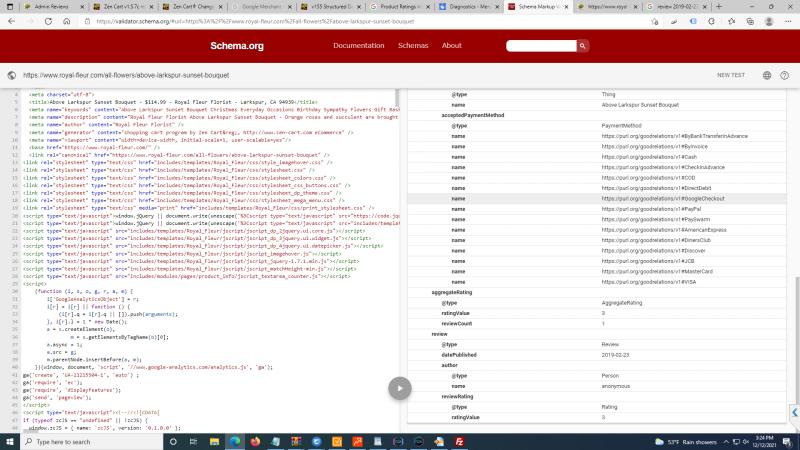Click the tested URL text field
Screen dimensions: 800x450
[126, 75]
